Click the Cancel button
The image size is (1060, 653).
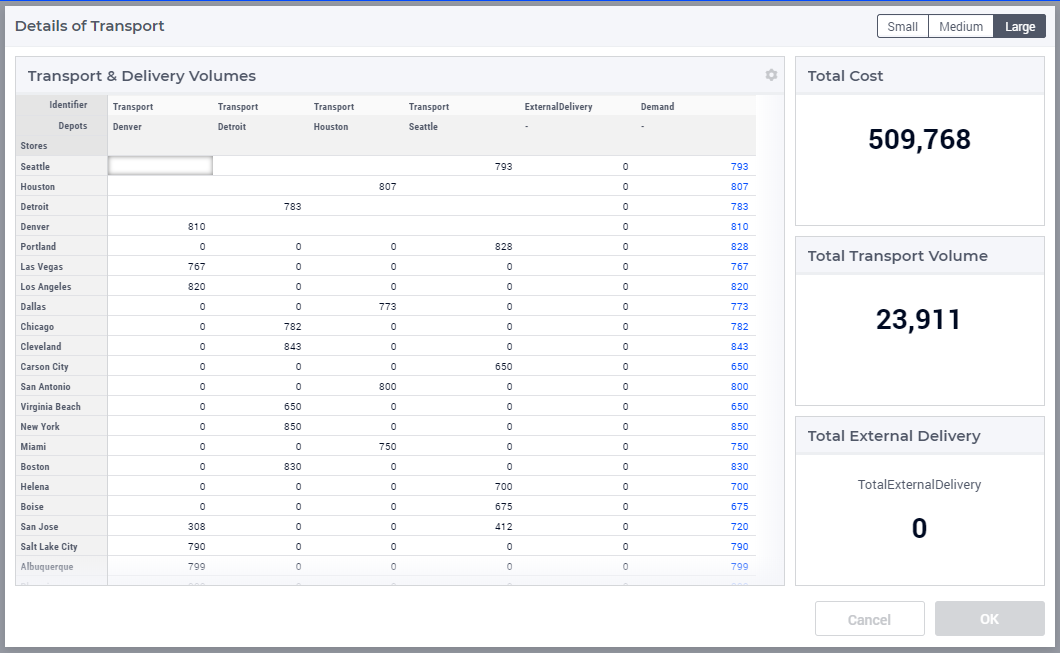tap(869, 619)
